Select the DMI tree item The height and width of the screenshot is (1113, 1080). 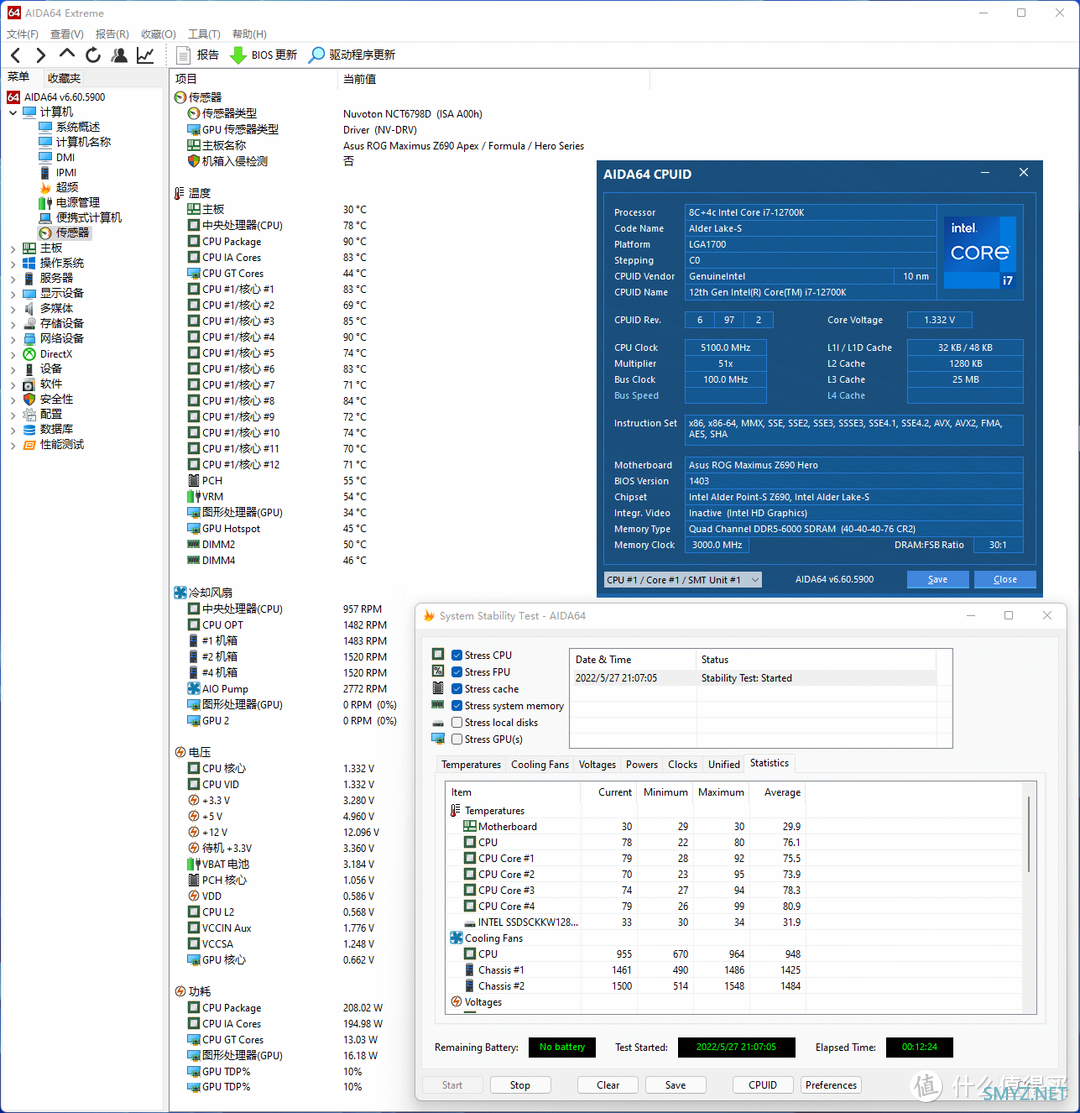(x=65, y=157)
